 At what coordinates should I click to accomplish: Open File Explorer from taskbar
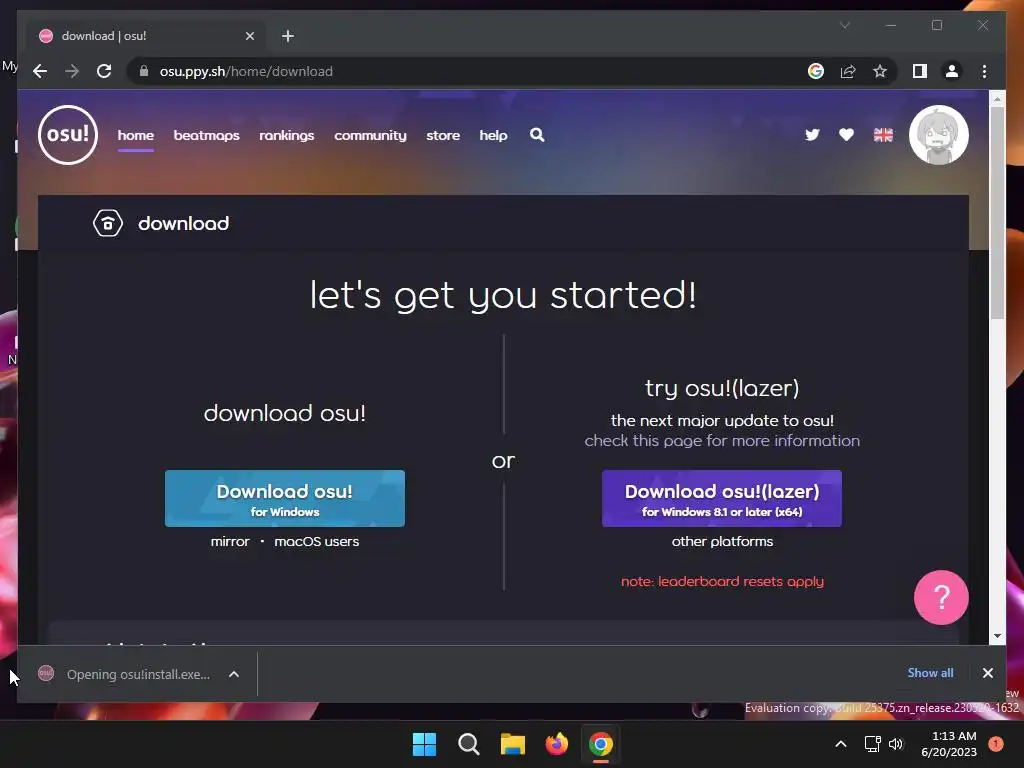pyautogui.click(x=513, y=744)
